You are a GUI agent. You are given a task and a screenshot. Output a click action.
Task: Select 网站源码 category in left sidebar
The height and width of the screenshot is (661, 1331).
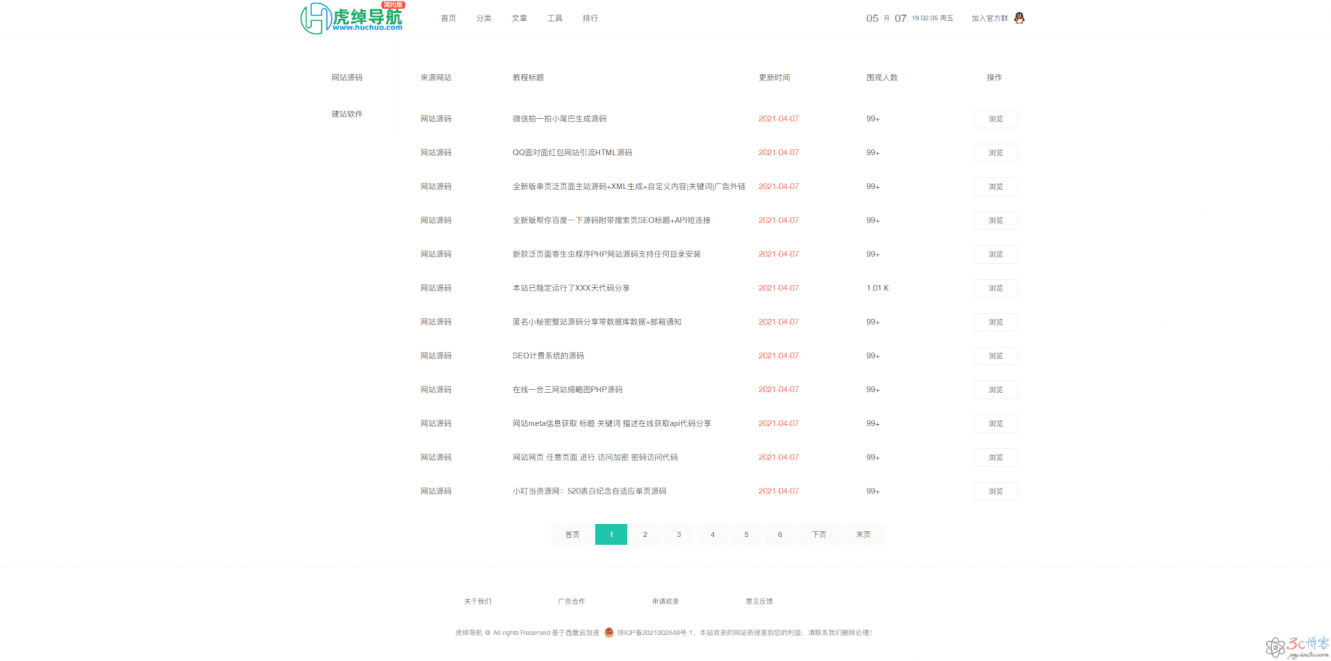point(347,77)
